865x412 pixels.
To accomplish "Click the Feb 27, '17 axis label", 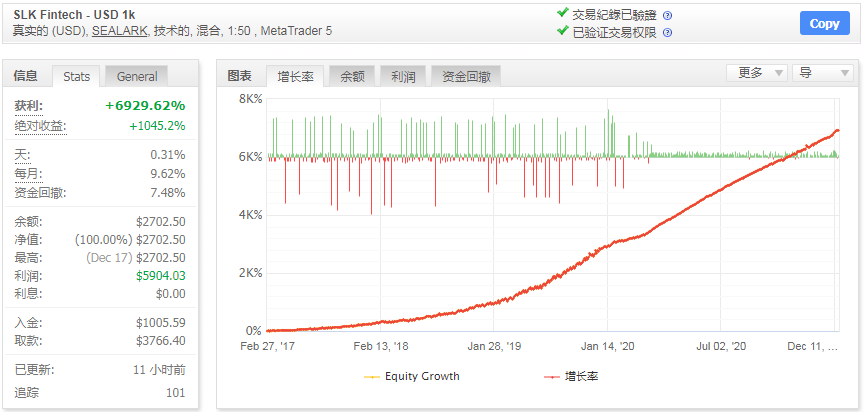I will 267,346.
